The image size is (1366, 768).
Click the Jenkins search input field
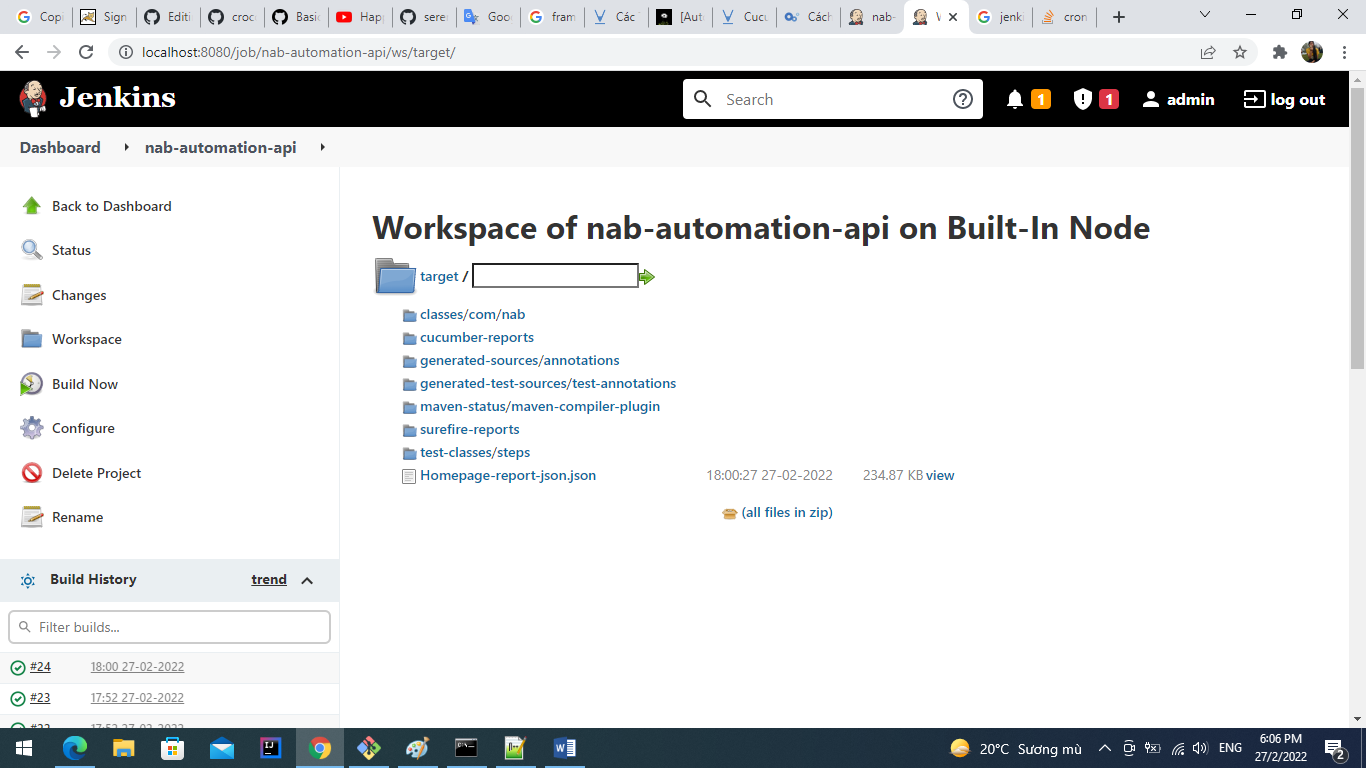[x=833, y=99]
